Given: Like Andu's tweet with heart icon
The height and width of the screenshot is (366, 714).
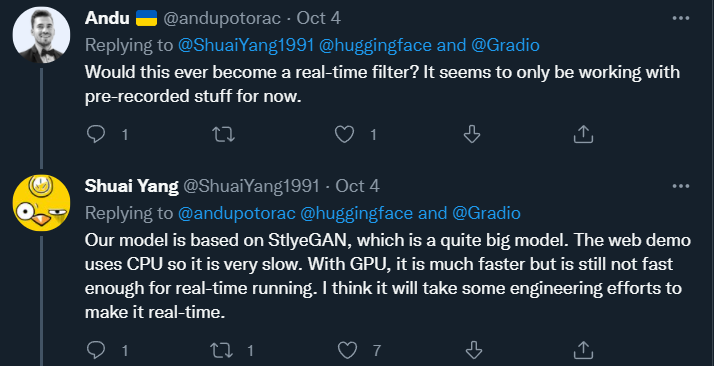Looking at the screenshot, I should tap(344, 134).
